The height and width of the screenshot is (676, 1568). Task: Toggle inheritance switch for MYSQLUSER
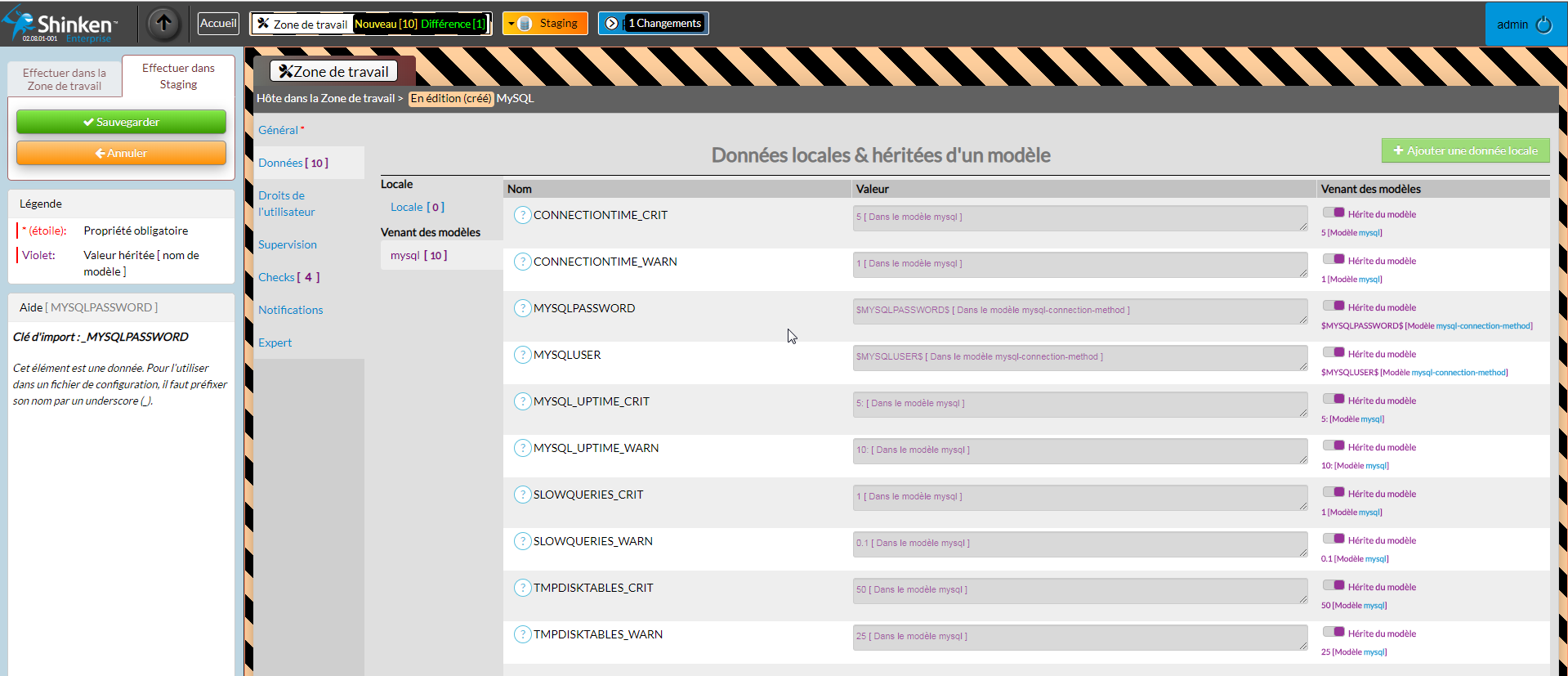click(1333, 352)
